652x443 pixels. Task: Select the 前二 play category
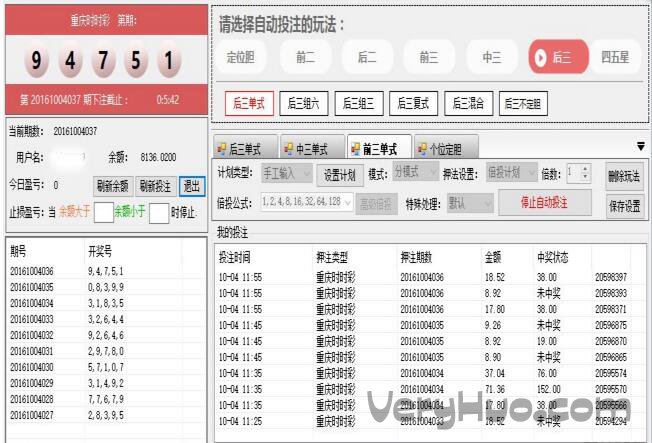tap(306, 57)
